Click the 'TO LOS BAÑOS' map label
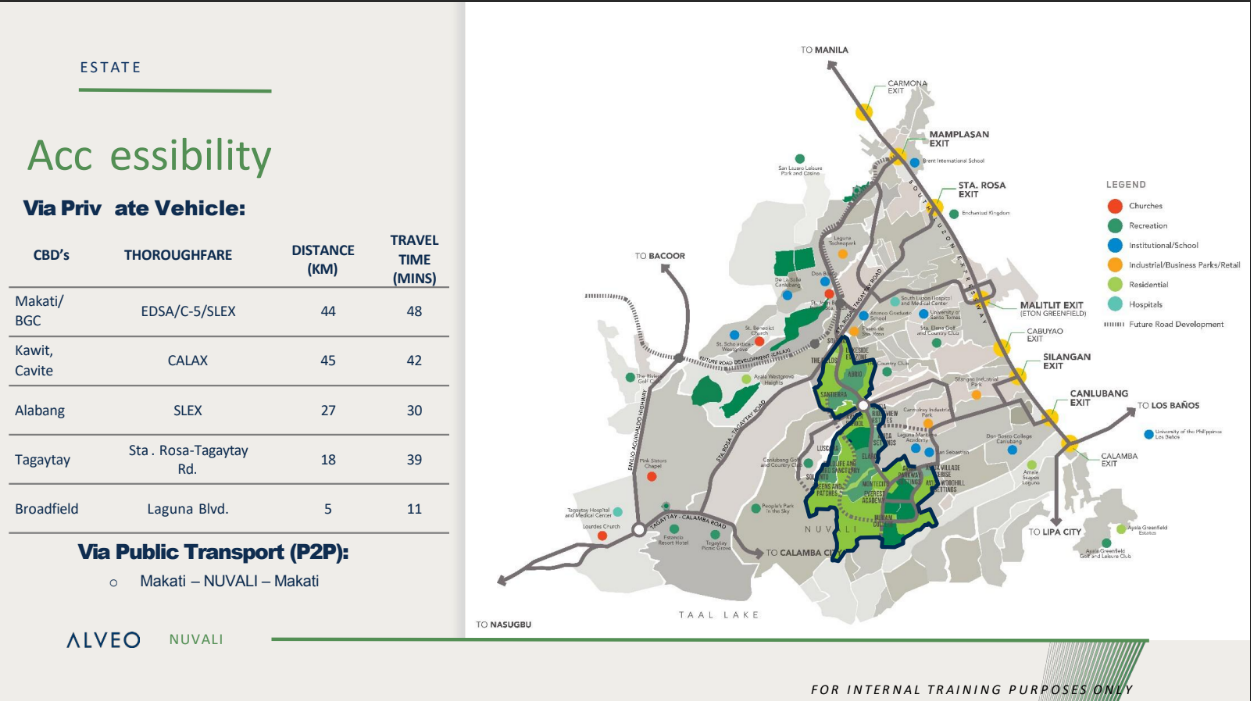The image size is (1251, 701). 1168,406
